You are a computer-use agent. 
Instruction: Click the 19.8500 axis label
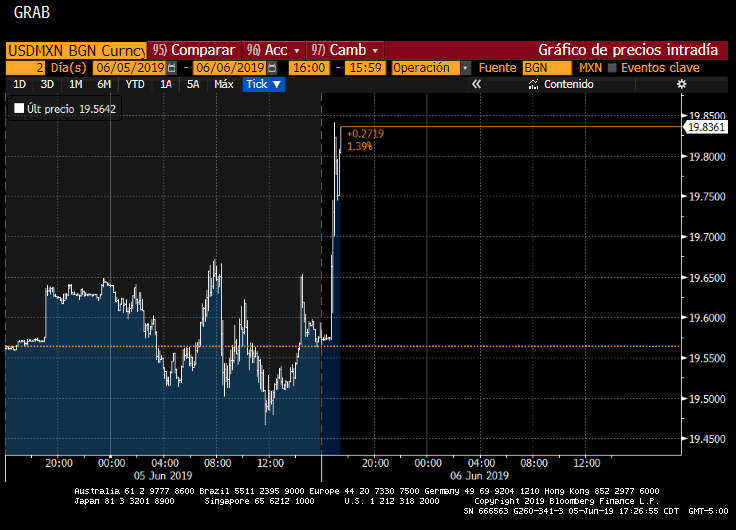[707, 116]
